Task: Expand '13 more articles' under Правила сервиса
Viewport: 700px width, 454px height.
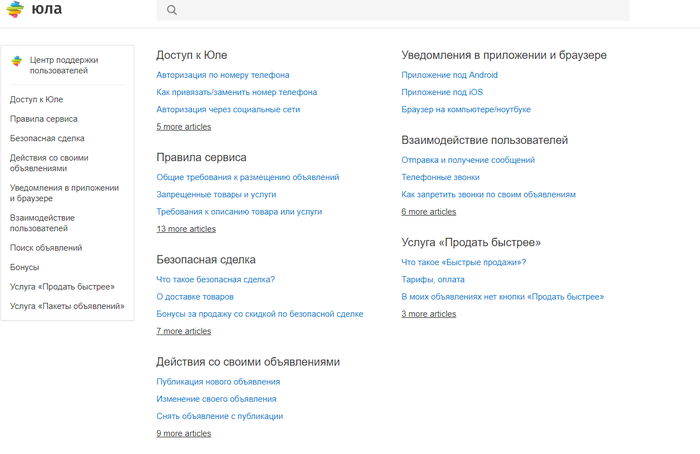Action: click(x=185, y=229)
